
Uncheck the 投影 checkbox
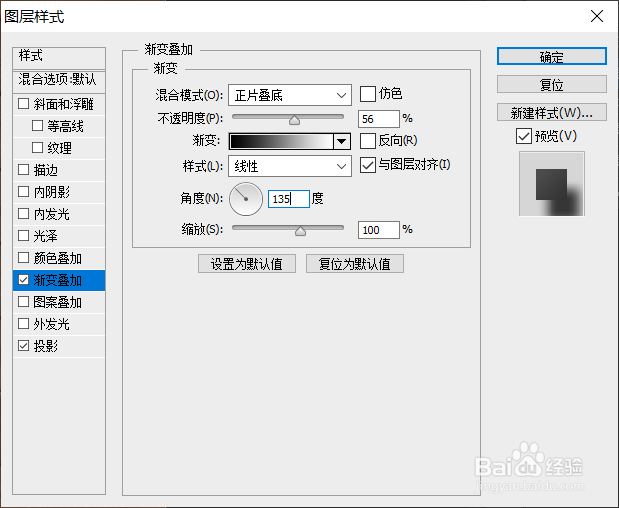24,346
